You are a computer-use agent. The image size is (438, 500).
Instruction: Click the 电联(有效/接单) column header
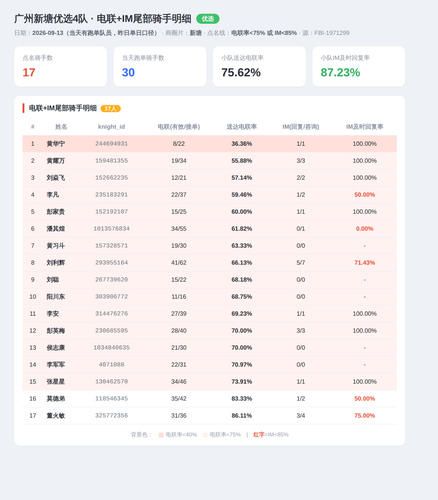point(179,127)
